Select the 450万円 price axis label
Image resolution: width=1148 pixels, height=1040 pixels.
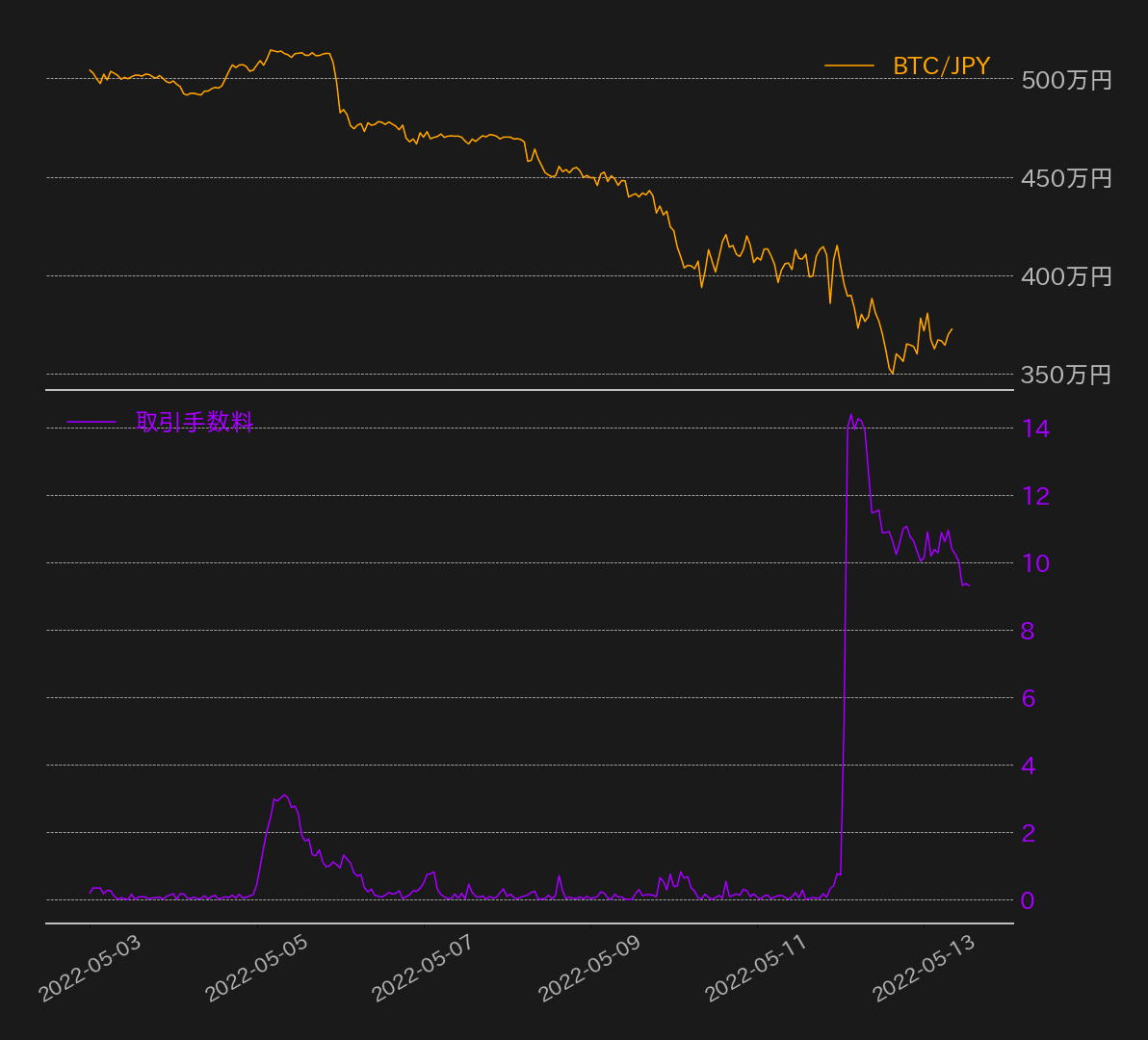point(1066,178)
